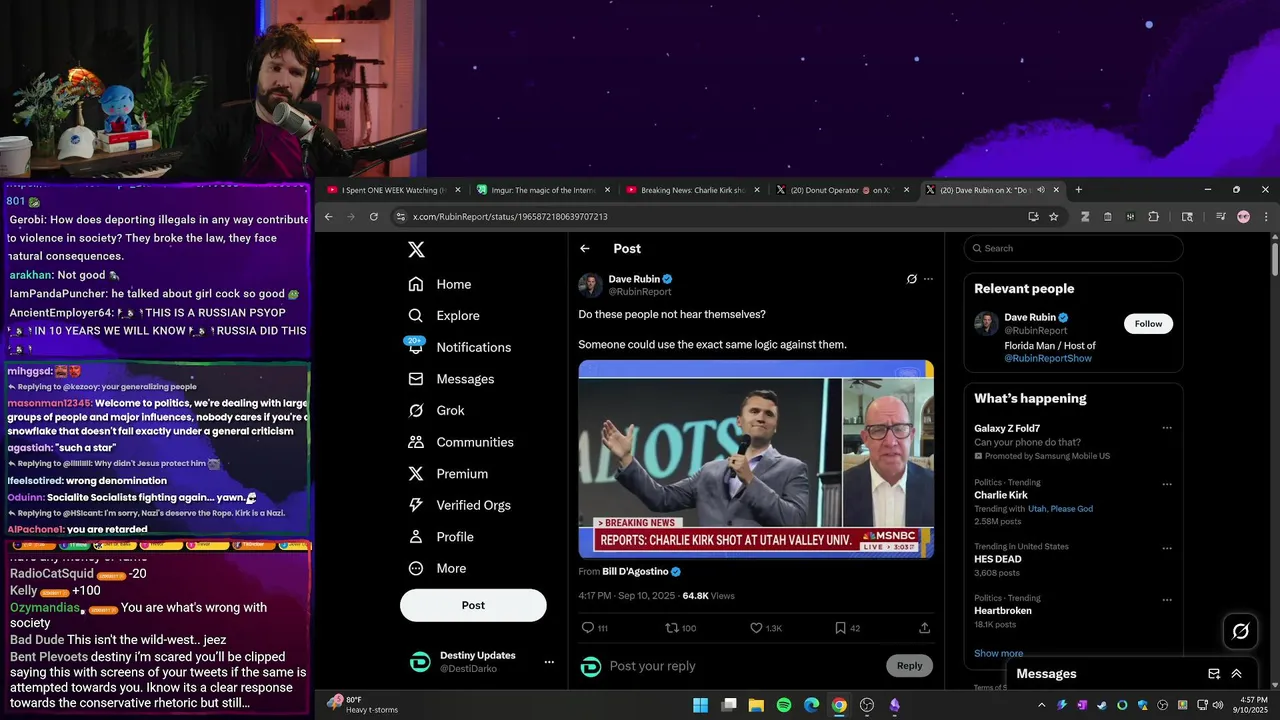Click the share icon on post
Image resolution: width=1280 pixels, height=720 pixels.
(924, 628)
